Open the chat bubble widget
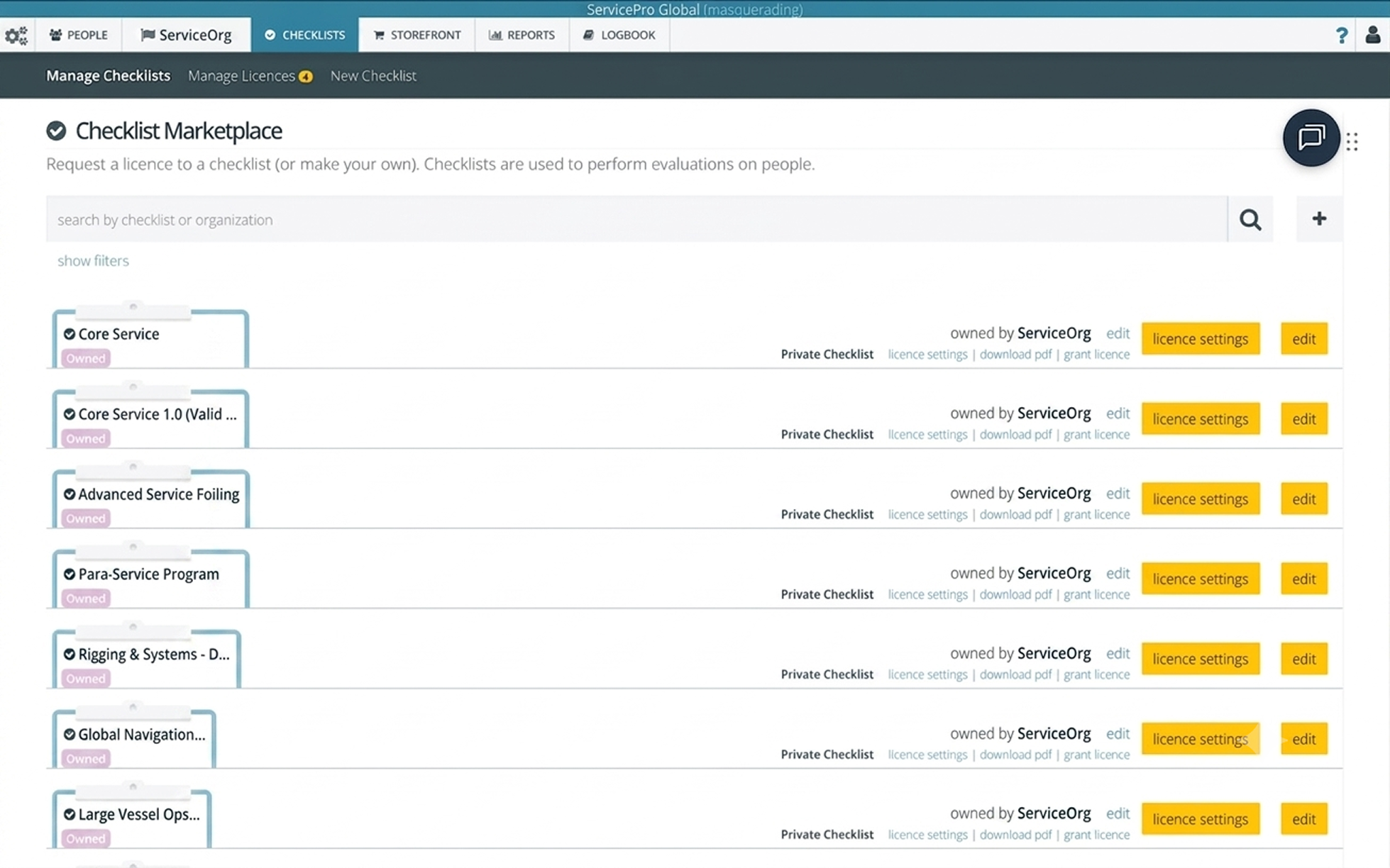This screenshot has height=868, width=1390. [1311, 138]
